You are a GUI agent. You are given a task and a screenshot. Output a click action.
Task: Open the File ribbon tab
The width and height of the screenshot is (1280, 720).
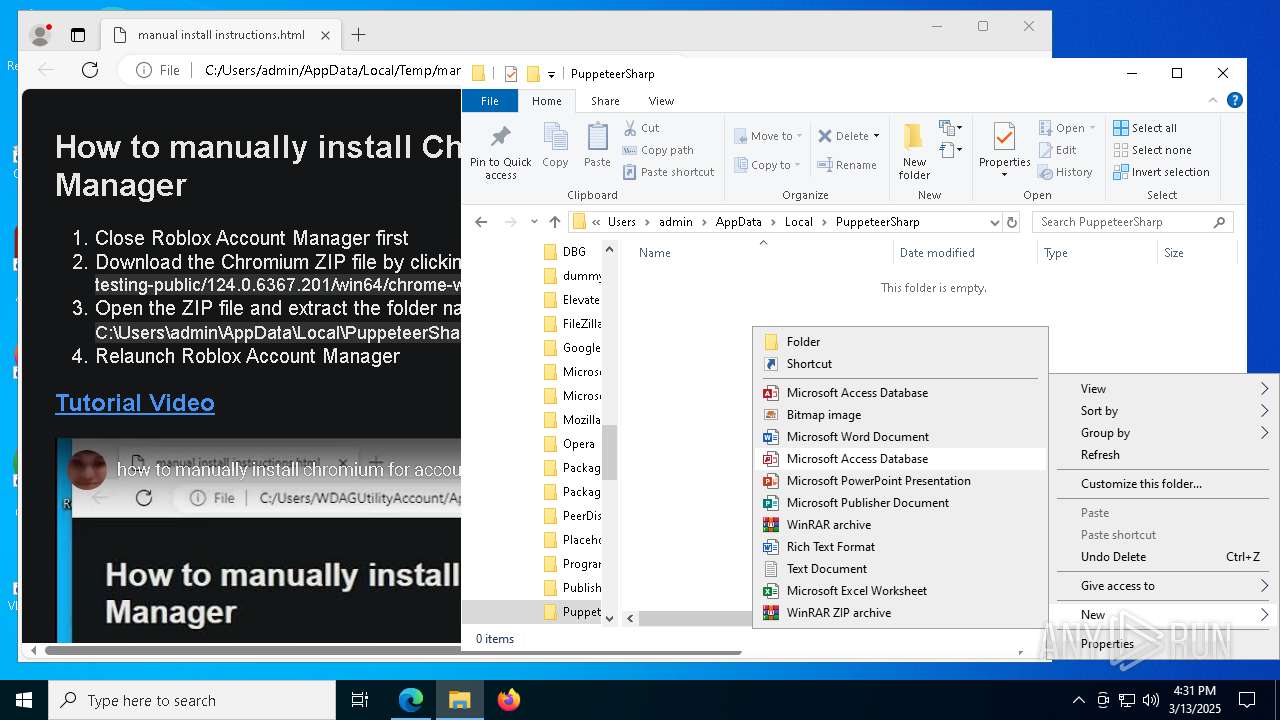click(x=490, y=101)
